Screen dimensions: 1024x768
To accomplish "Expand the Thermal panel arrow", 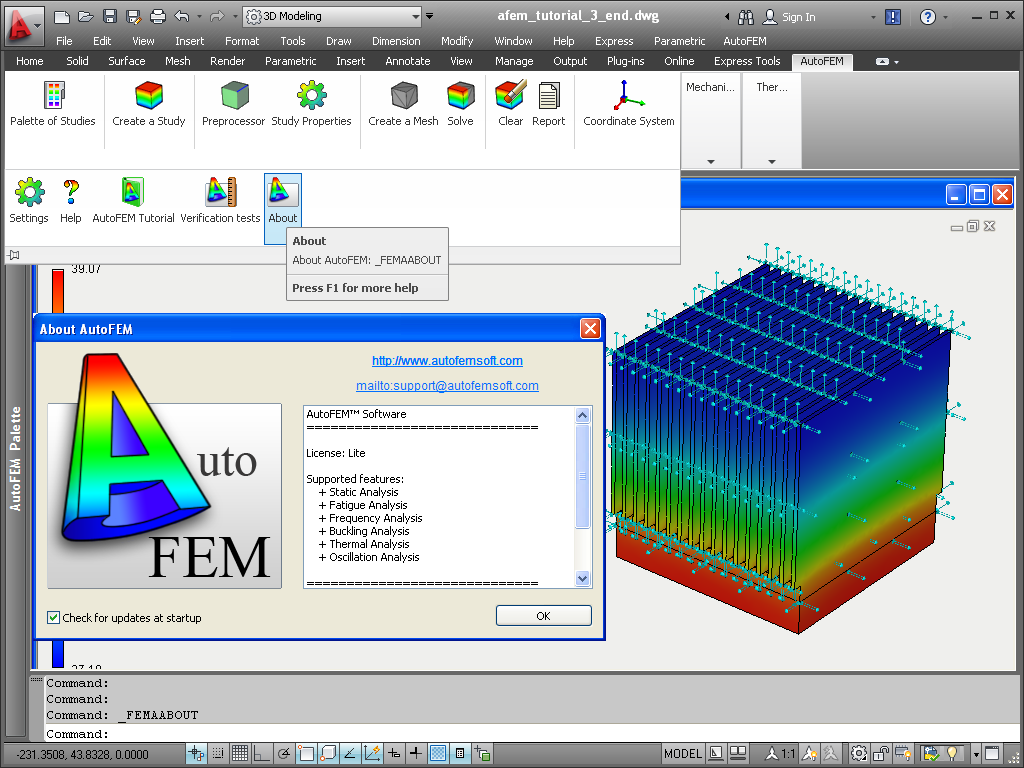I will (x=771, y=161).
